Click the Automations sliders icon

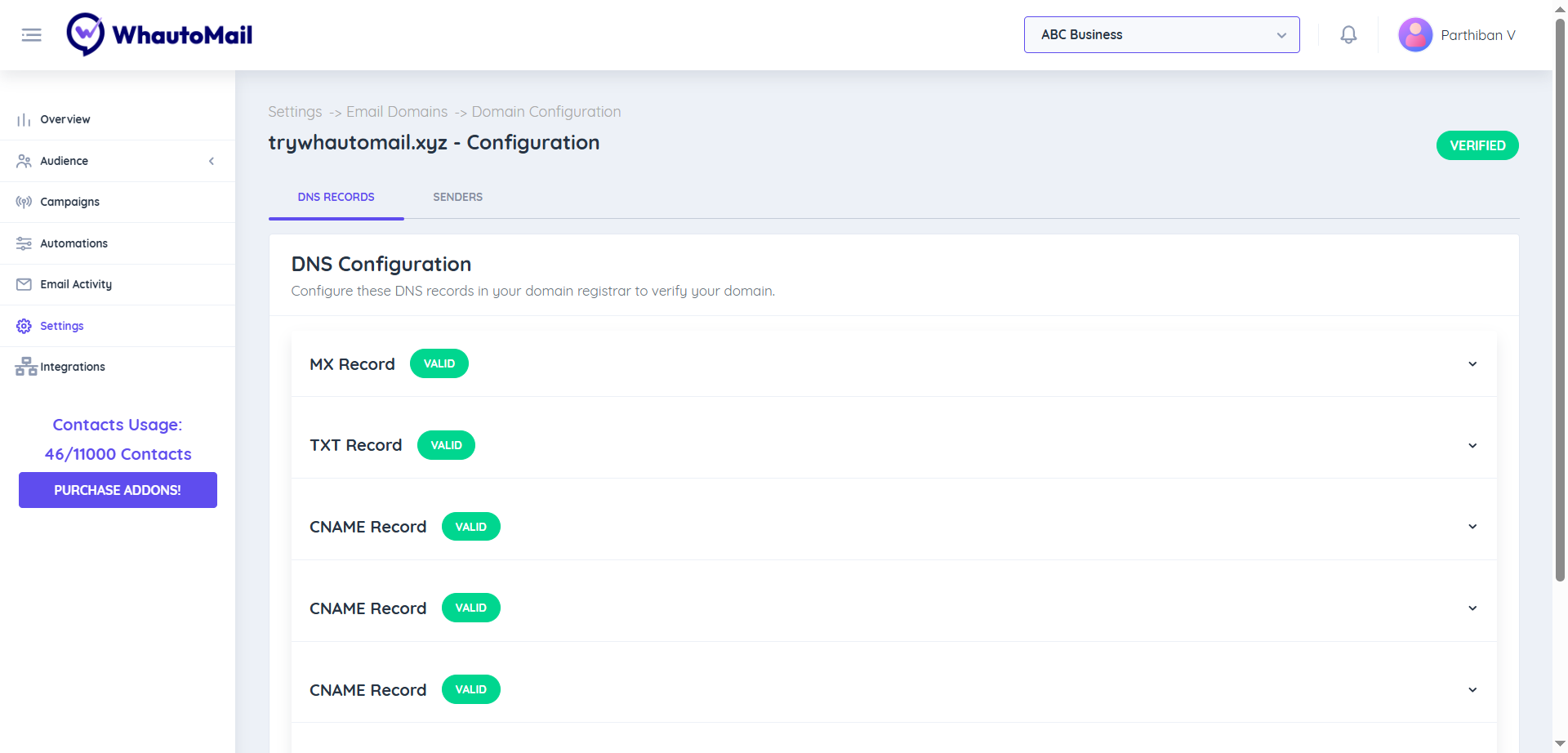click(24, 243)
